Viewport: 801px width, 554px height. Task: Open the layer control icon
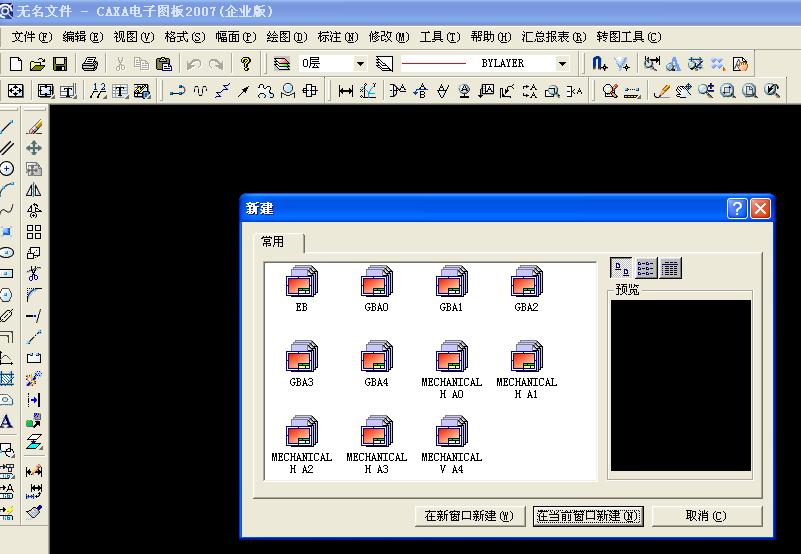[281, 64]
